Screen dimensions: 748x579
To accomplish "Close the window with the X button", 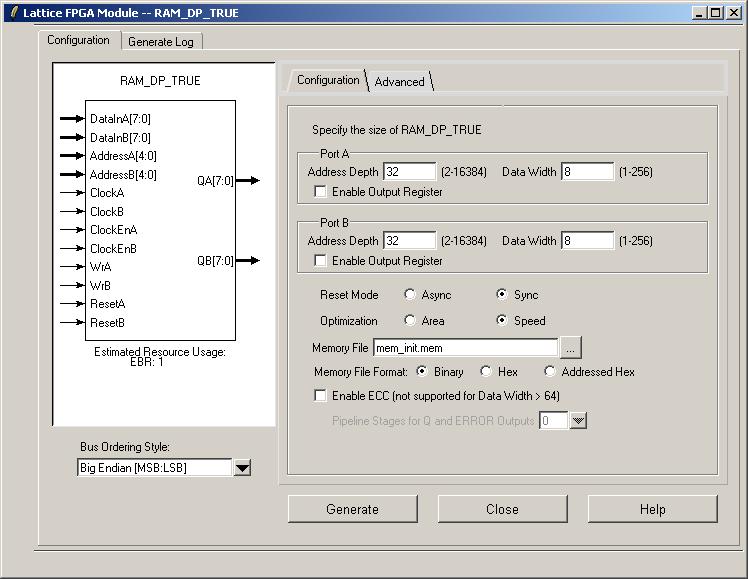I will coord(733,13).
